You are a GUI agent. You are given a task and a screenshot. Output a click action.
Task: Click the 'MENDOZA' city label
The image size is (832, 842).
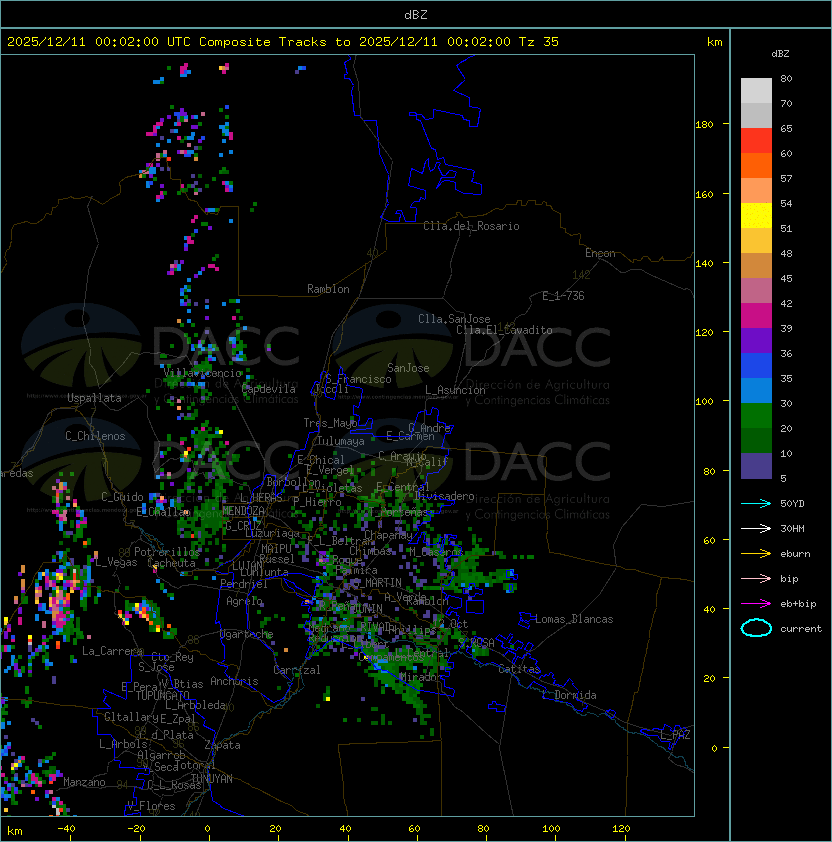tap(243, 511)
